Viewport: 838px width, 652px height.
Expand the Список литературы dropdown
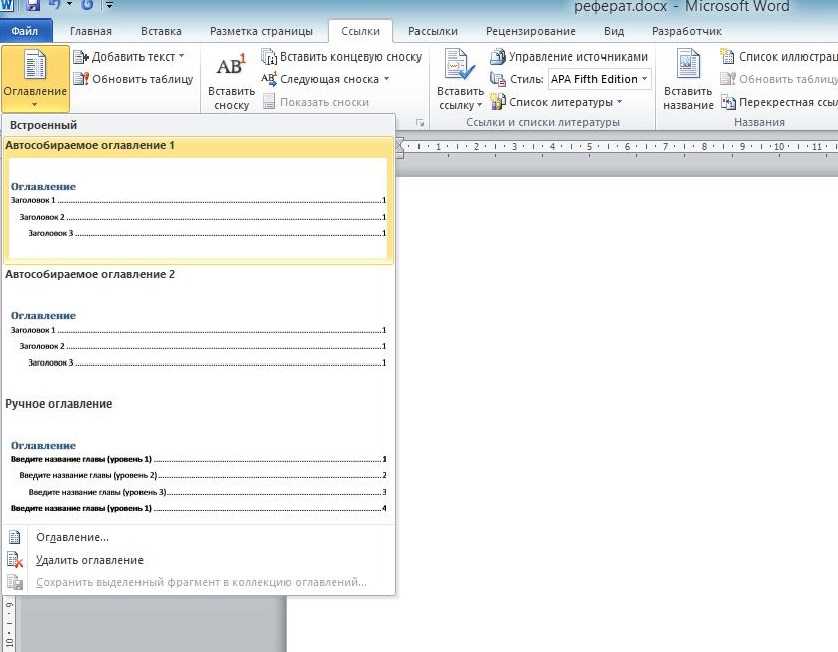pyautogui.click(x=619, y=102)
